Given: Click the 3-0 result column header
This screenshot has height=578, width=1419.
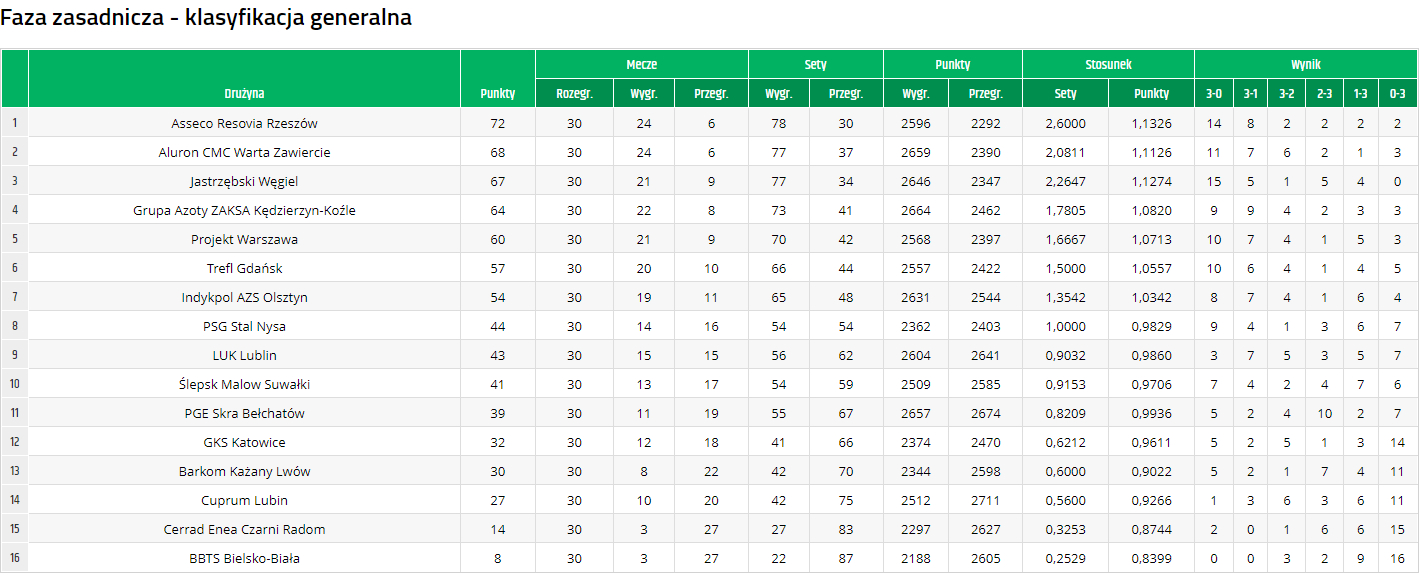Looking at the screenshot, I should point(1214,93).
